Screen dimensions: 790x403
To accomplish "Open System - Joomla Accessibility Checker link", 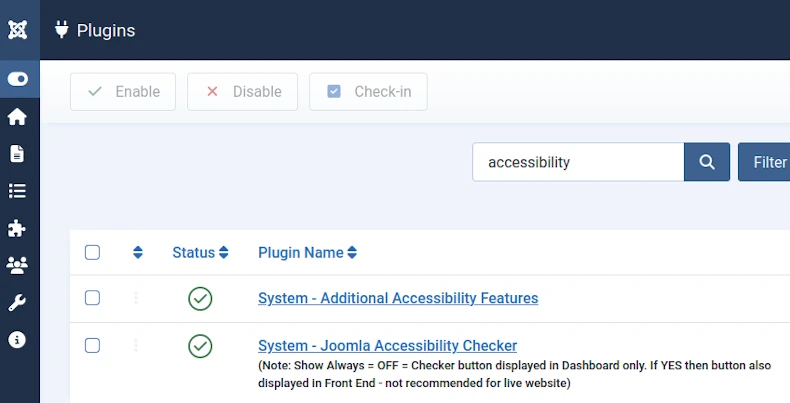I will (387, 346).
